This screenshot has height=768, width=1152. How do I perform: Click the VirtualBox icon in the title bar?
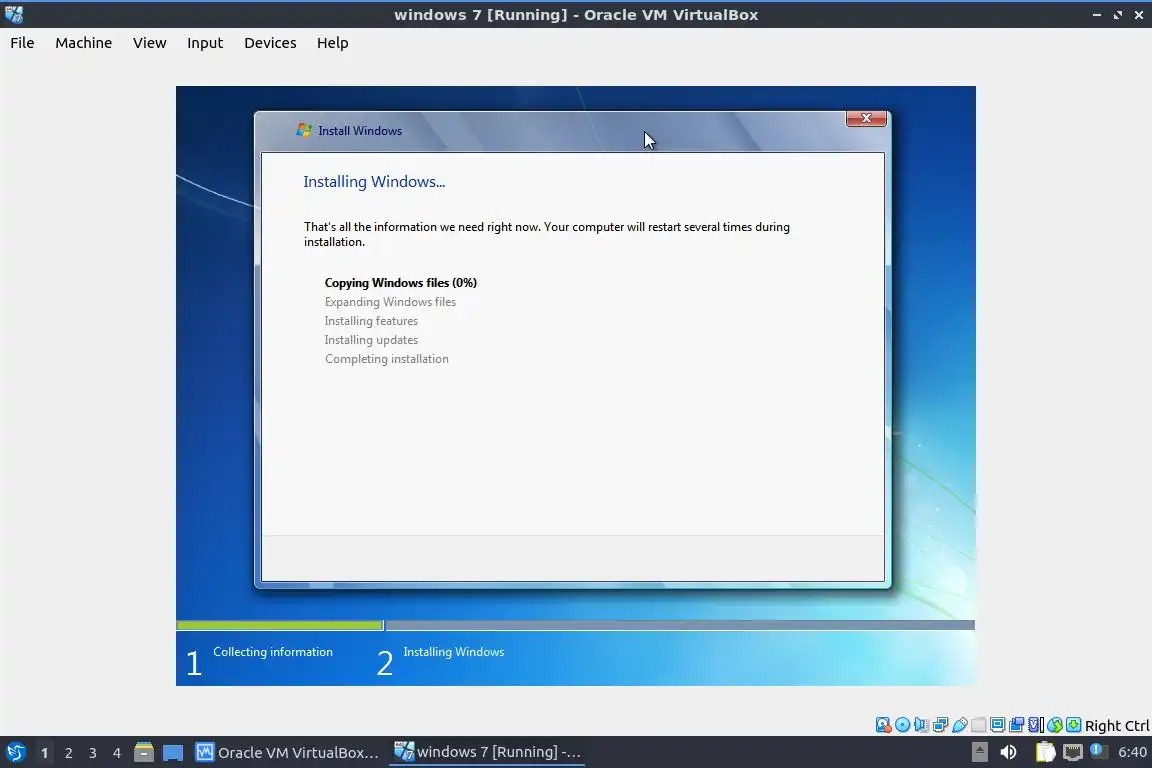tap(13, 14)
